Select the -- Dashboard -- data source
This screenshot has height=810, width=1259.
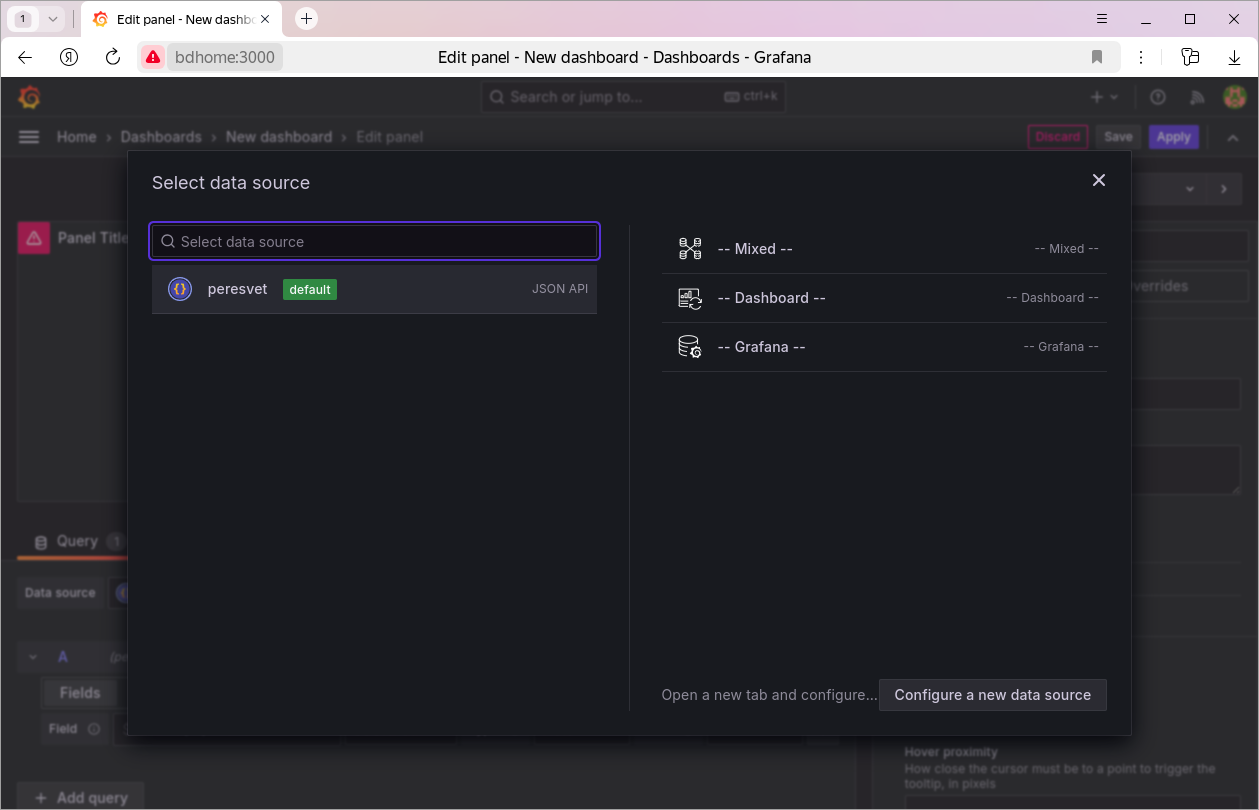pyautogui.click(x=884, y=298)
